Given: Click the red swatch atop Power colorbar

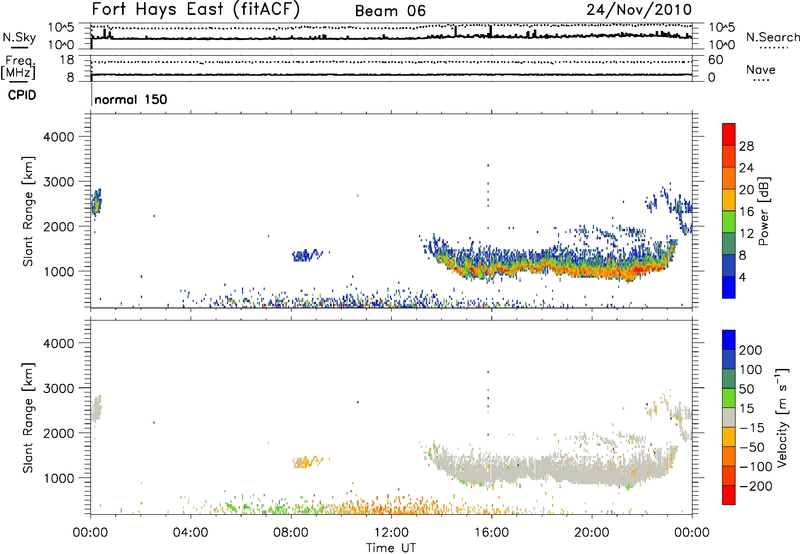Looking at the screenshot, I should [729, 134].
